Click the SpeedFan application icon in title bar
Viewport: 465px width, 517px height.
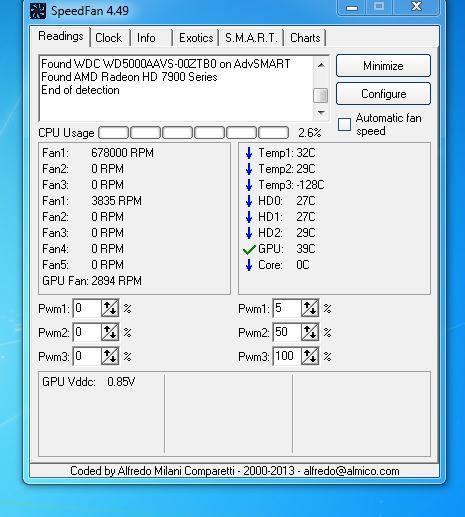(x=38, y=10)
